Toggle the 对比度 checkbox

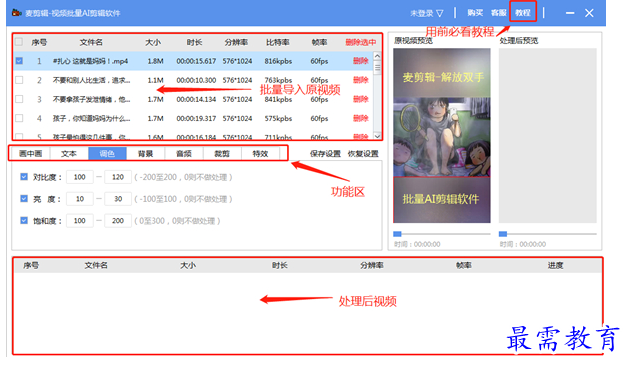24,177
